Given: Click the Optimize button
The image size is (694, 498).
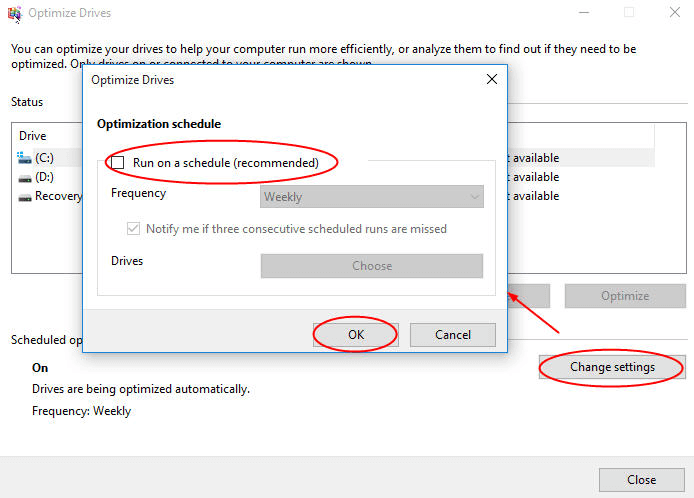Looking at the screenshot, I should [x=625, y=296].
